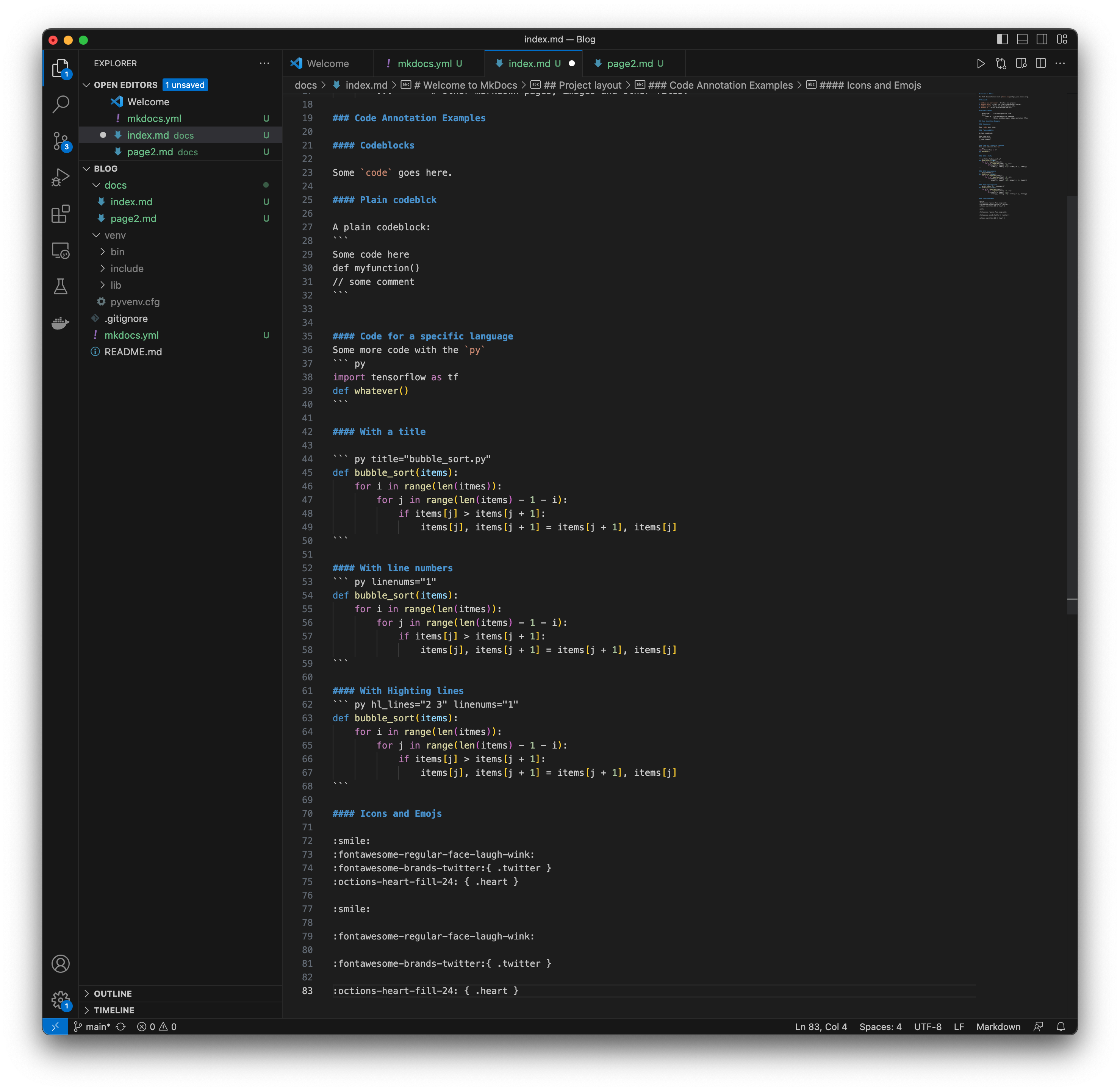
Task: Click the feedback icon in status bar
Action: pyautogui.click(x=1038, y=1026)
